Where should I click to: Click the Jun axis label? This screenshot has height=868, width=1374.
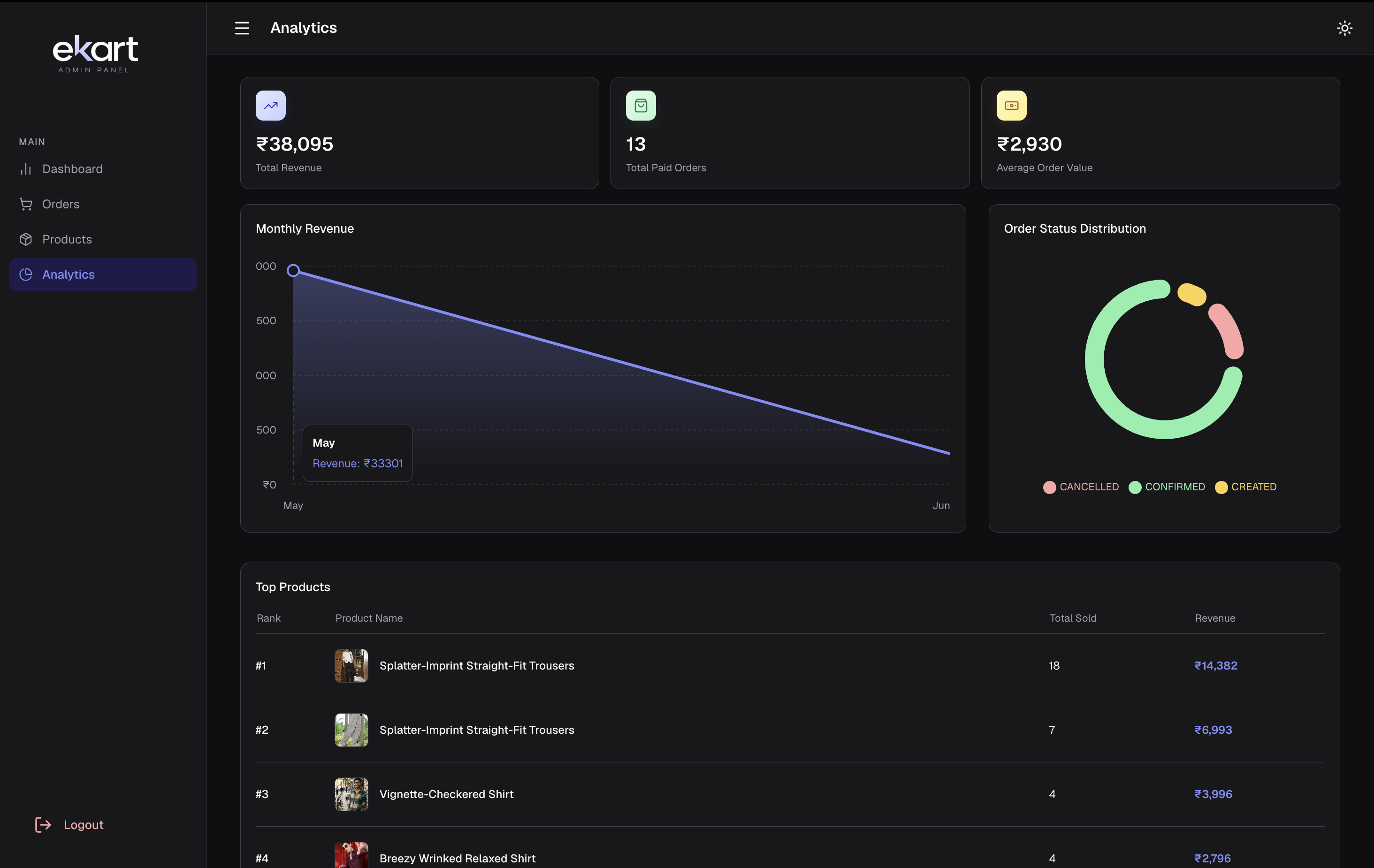(x=941, y=506)
